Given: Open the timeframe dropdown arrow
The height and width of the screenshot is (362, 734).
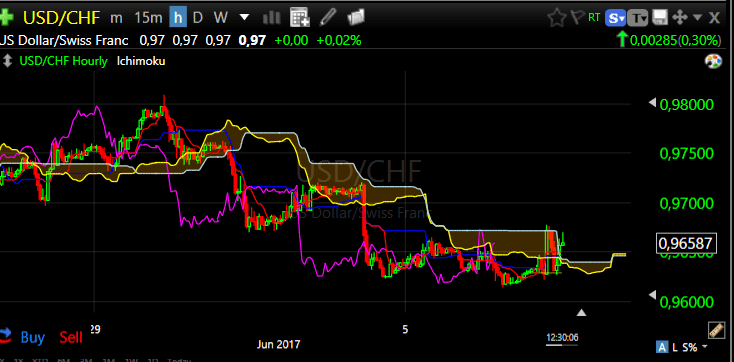Looking at the screenshot, I should point(244,18).
